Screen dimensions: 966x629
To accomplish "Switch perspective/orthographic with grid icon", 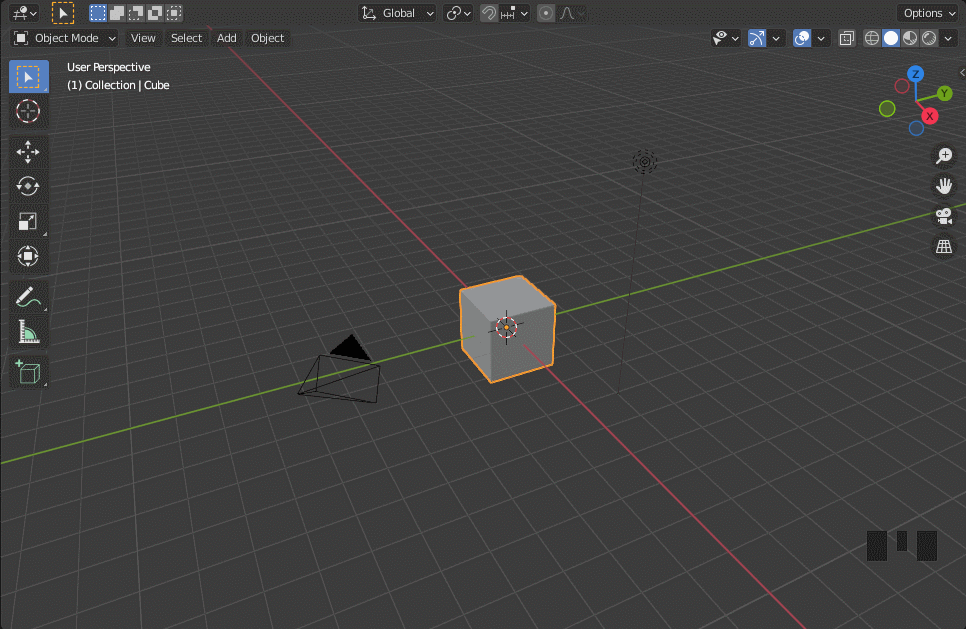I will 944,246.
